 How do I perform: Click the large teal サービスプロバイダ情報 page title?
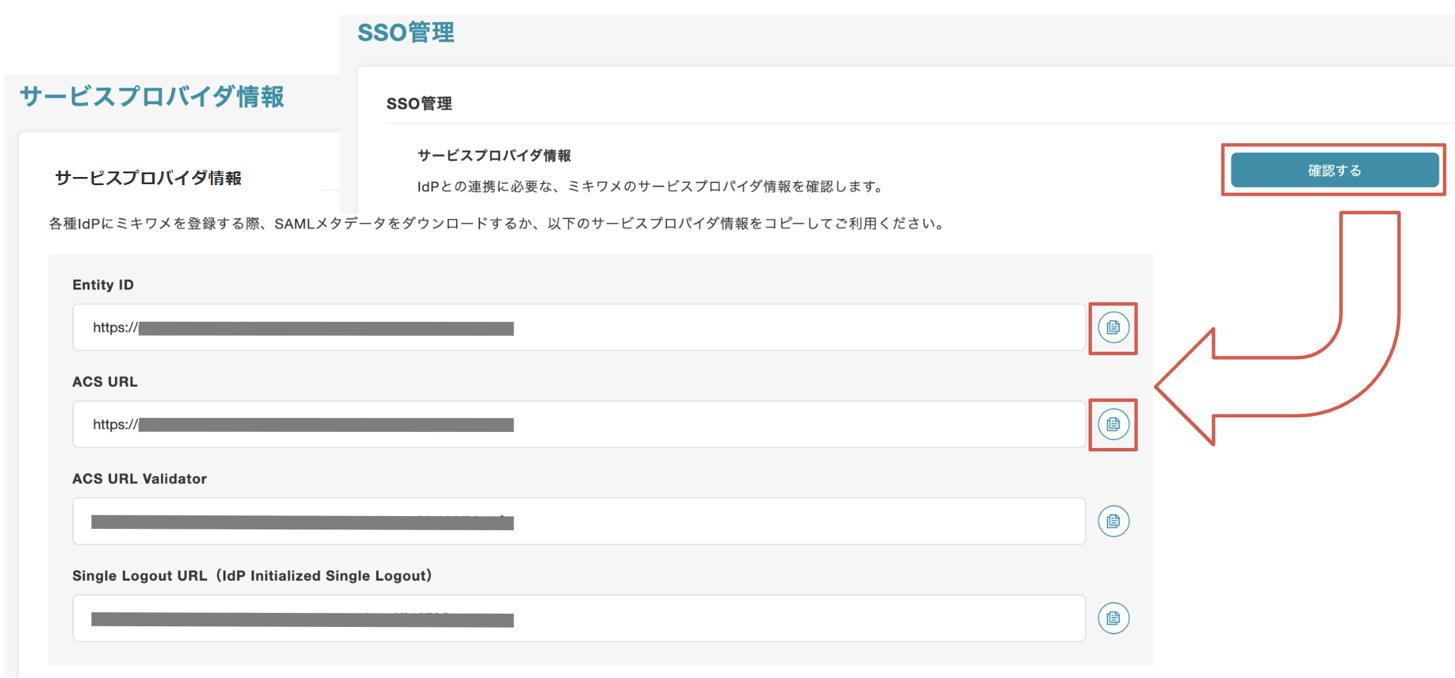pos(152,97)
